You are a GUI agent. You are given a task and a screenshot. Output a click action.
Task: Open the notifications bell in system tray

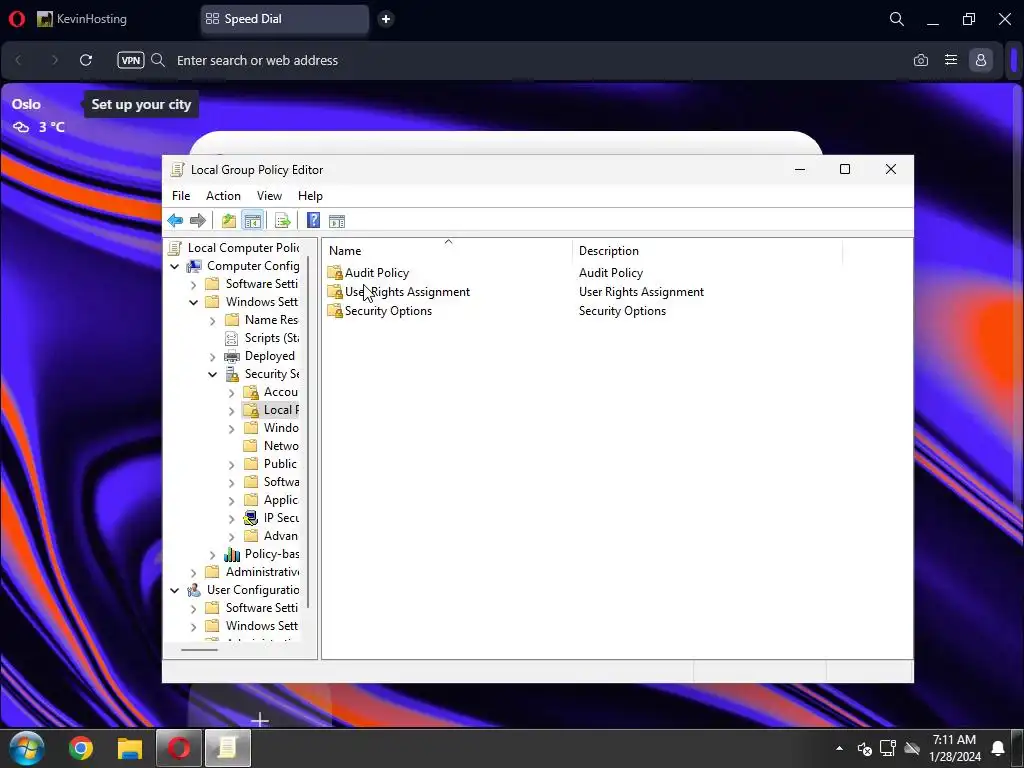coord(999,748)
